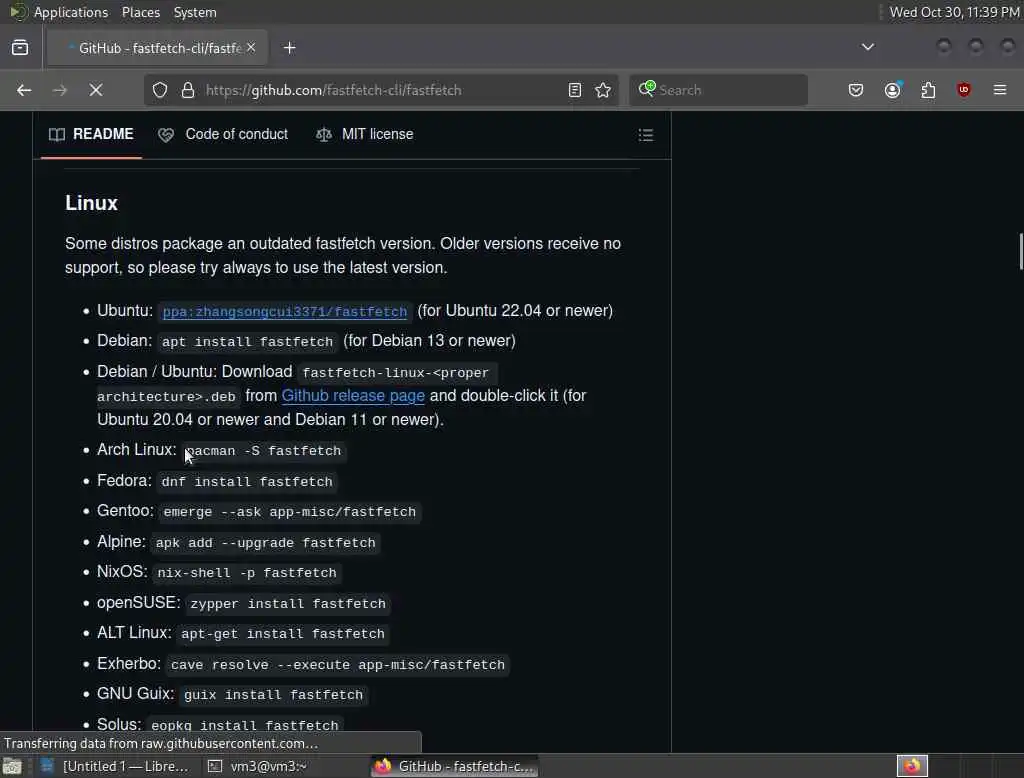Screen dimensions: 1024x778
Task: Open the tracking protection shield icon
Action: tap(160, 90)
